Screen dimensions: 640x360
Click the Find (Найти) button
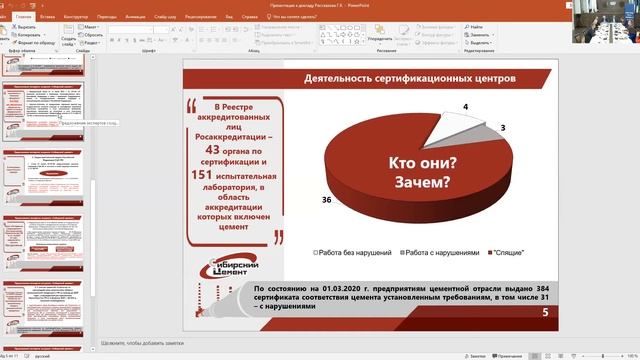473,27
